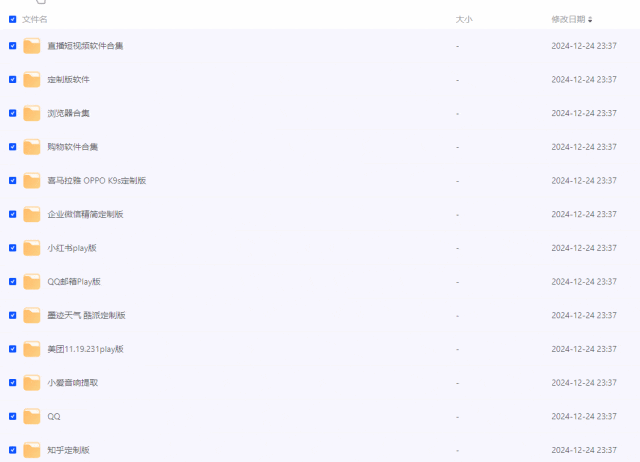Uncheck the select-all checkbox next to 文件名
The height and width of the screenshot is (462, 640).
coord(13,19)
